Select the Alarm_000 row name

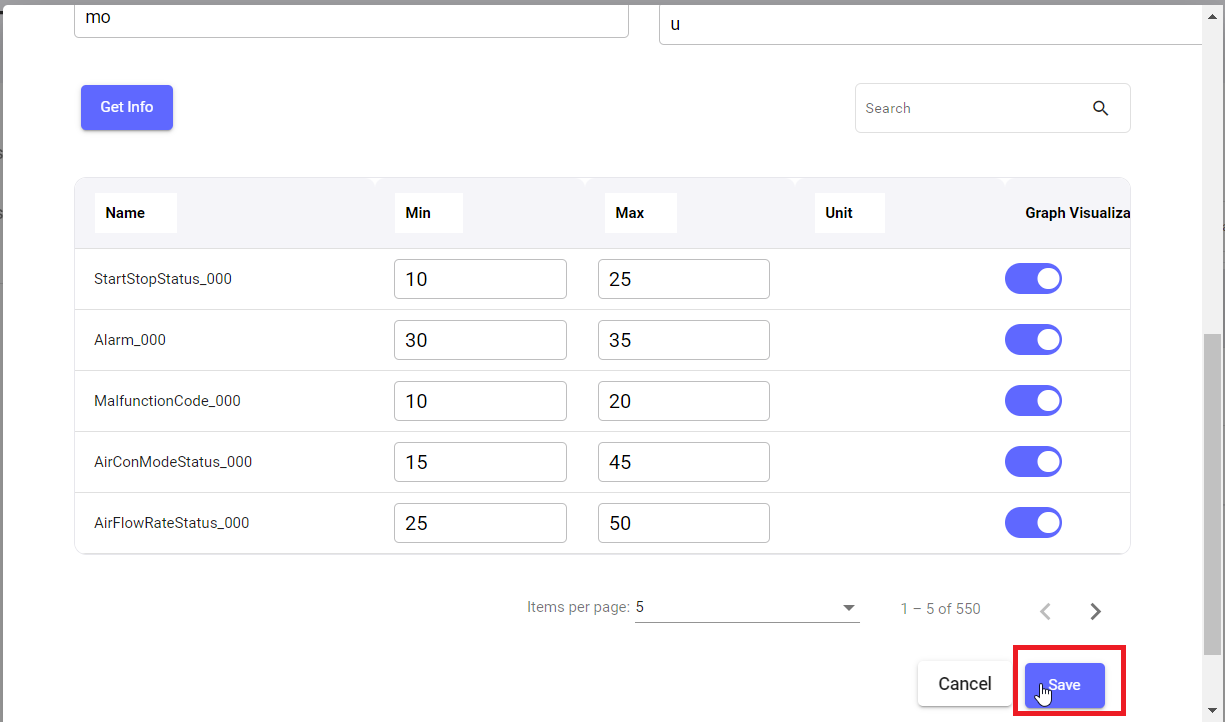pos(130,340)
